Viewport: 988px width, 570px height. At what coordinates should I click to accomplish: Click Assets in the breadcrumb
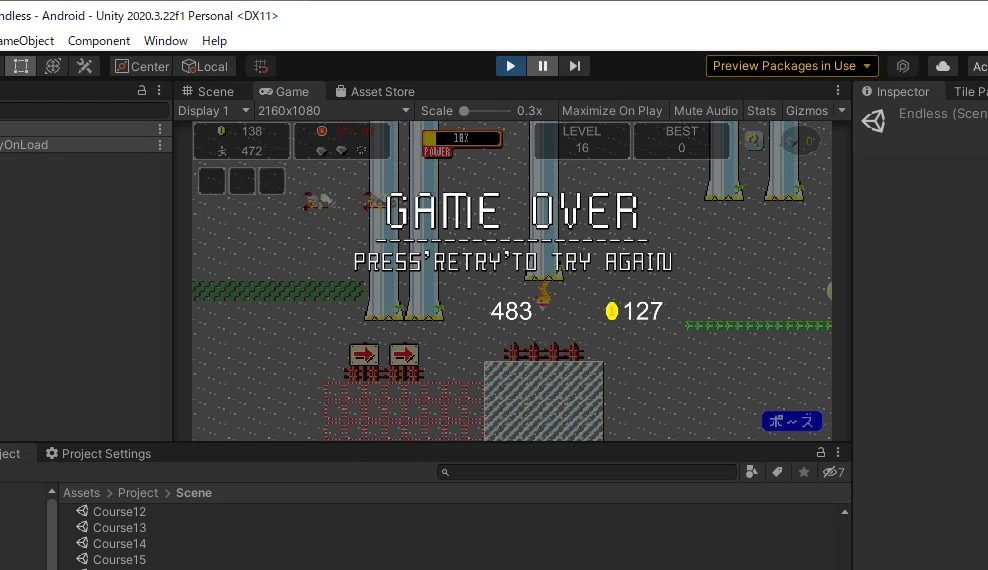coord(81,493)
